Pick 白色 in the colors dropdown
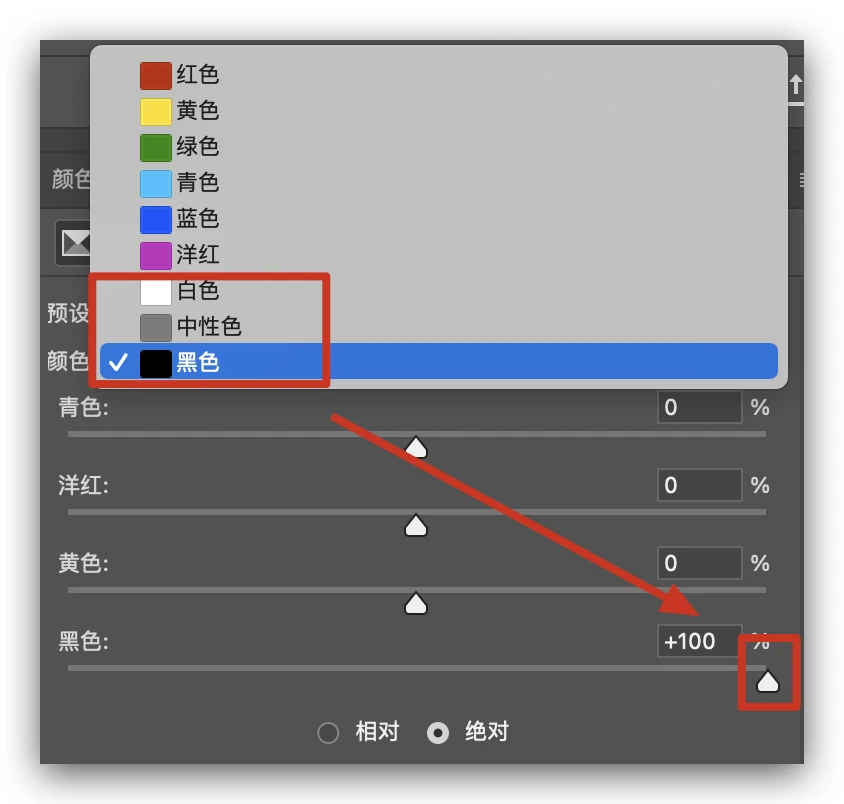Image resolution: width=844 pixels, height=804 pixels. coord(439,291)
